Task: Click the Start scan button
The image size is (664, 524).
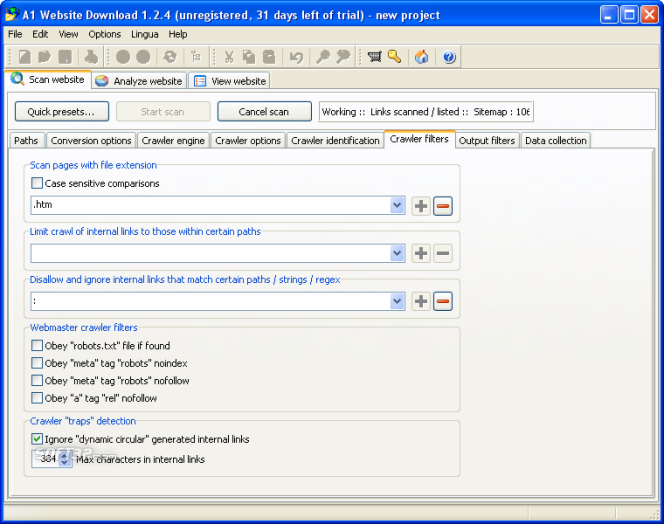Action: click(163, 111)
